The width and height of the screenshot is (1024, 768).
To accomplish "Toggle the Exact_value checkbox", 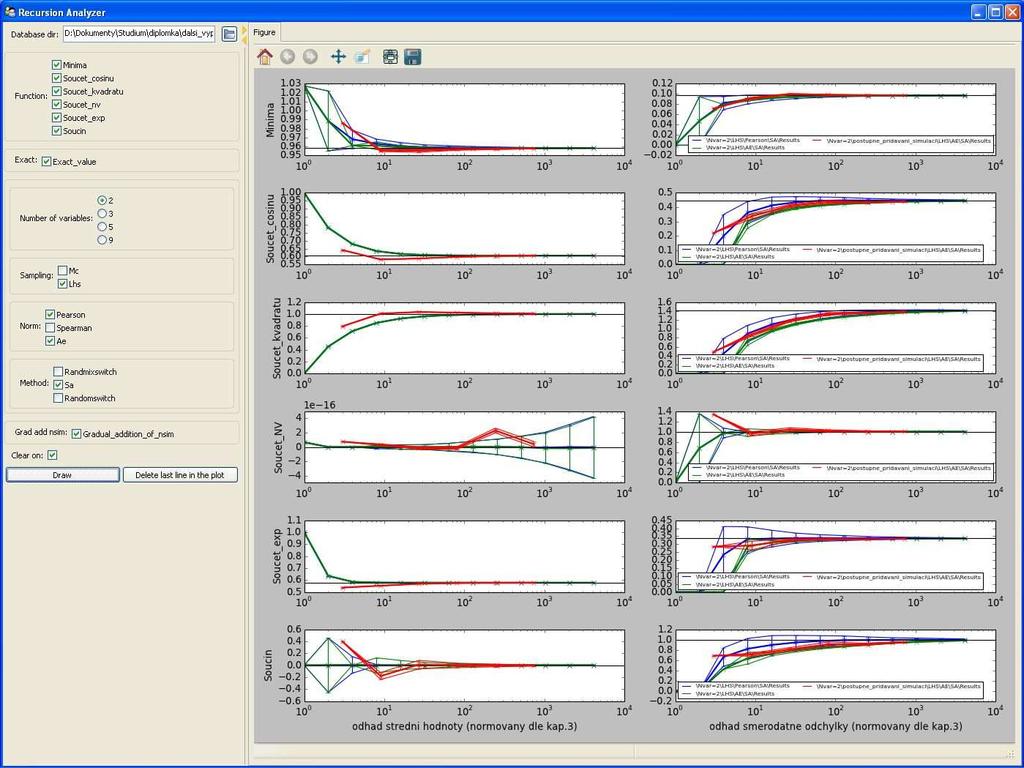I will click(x=46, y=161).
